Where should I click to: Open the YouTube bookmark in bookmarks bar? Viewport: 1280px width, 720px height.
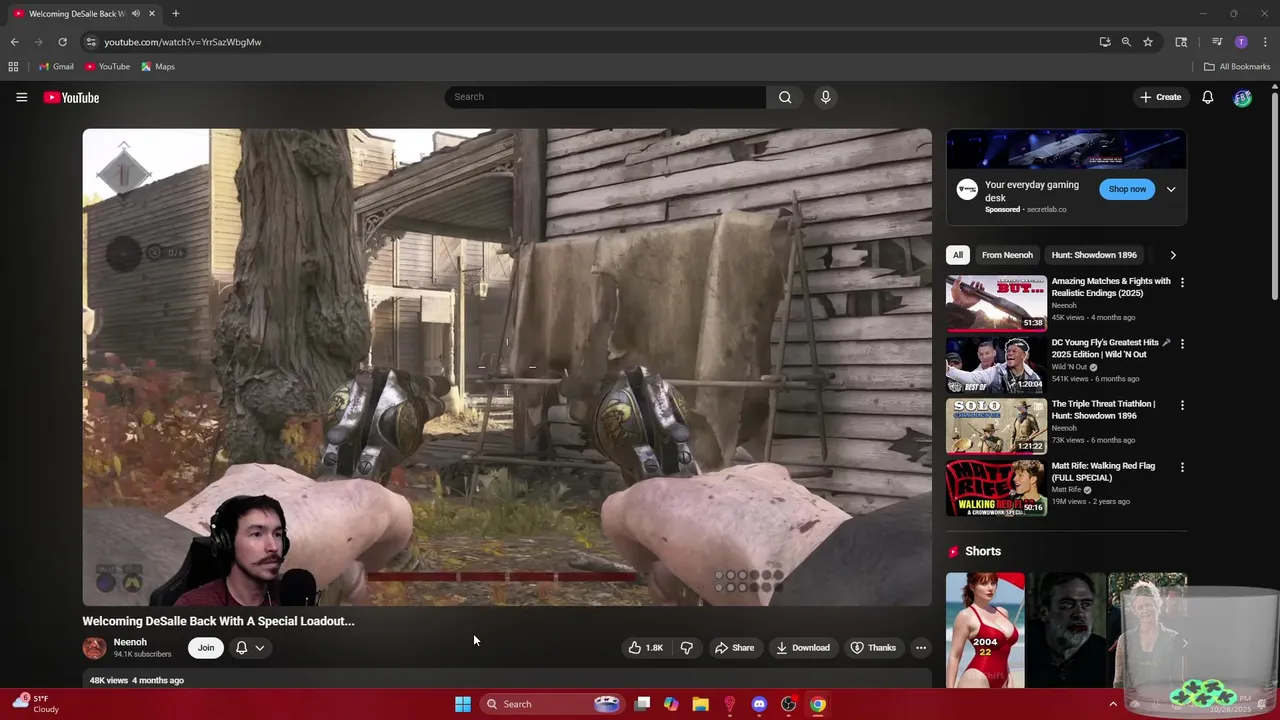[107, 67]
